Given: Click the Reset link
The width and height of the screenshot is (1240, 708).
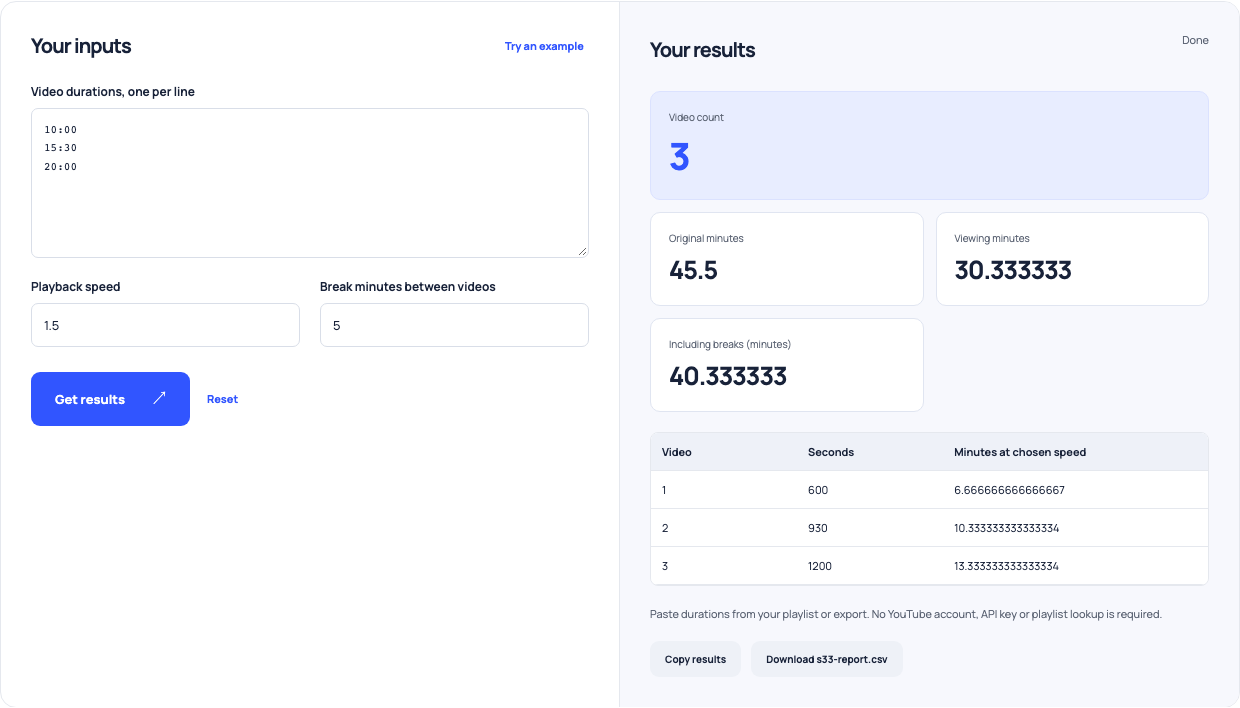Looking at the screenshot, I should (222, 399).
